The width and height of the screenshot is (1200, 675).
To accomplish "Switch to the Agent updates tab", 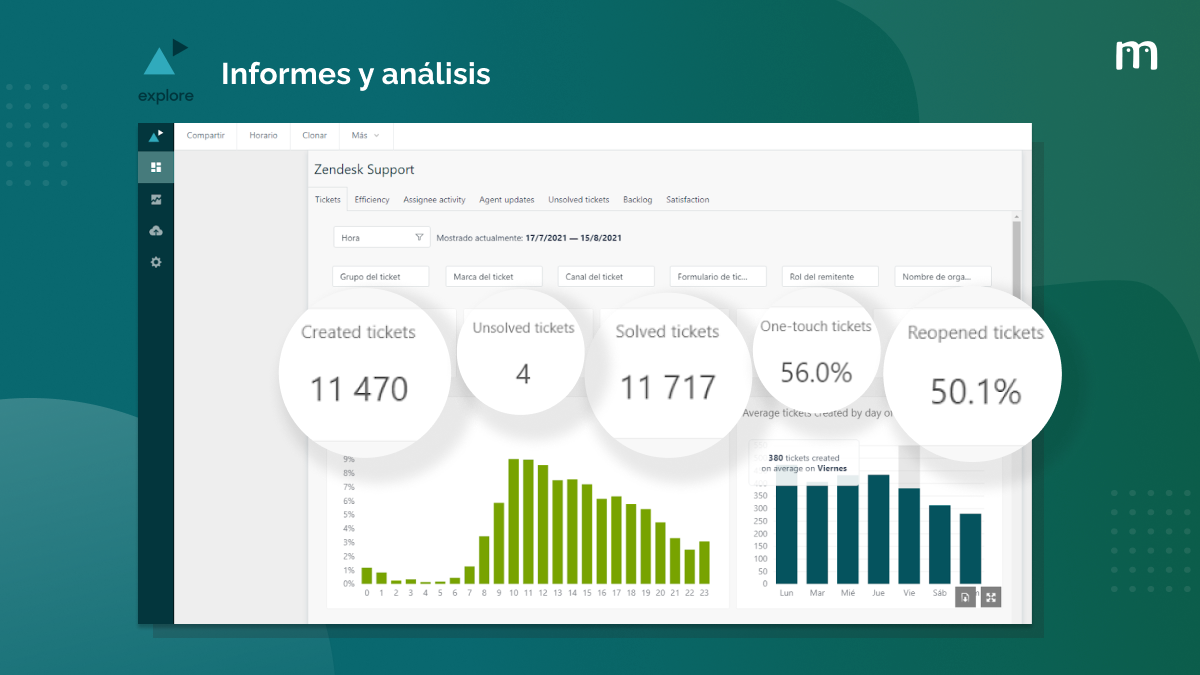I will tap(507, 200).
